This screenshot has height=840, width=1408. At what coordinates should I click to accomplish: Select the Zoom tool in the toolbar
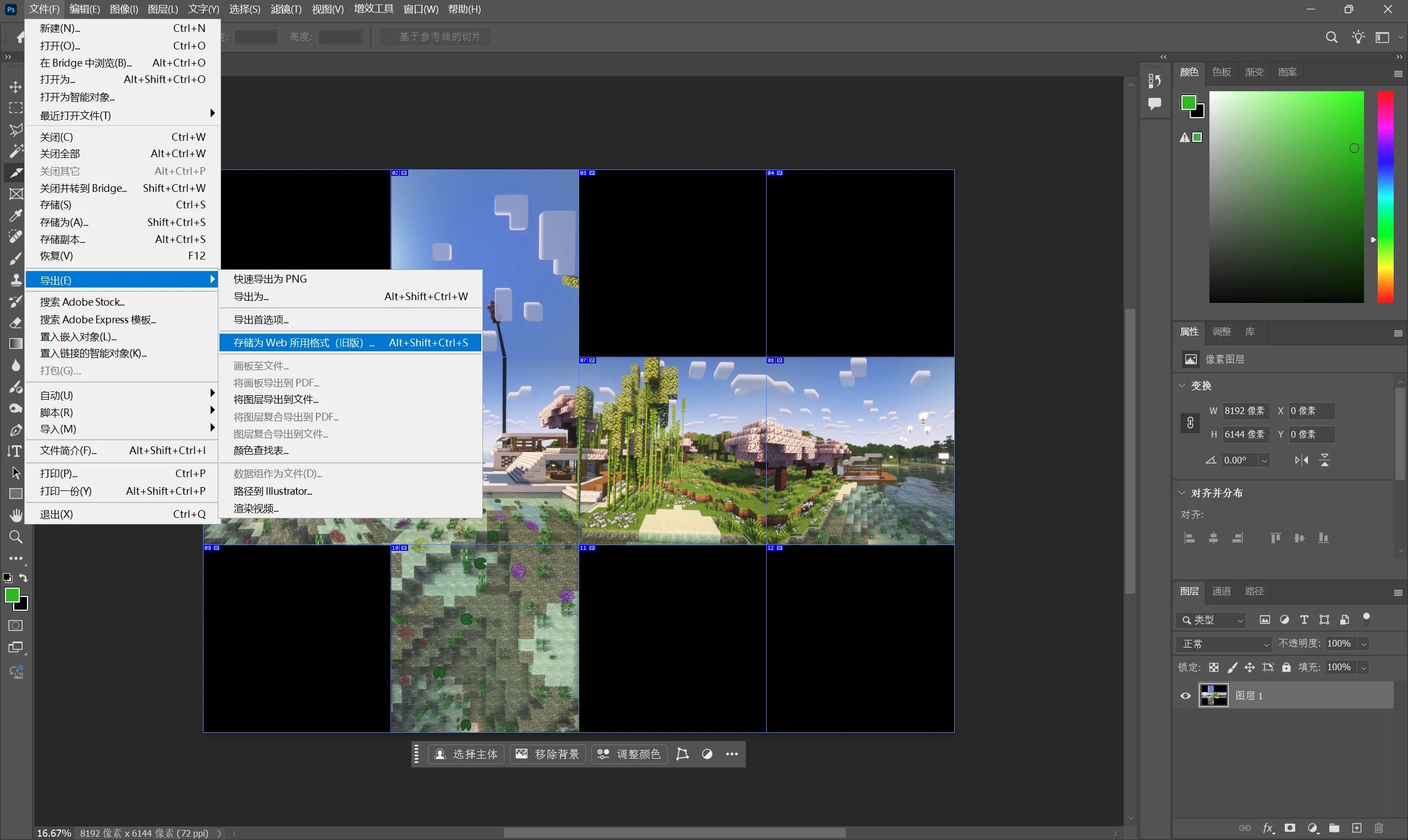click(x=16, y=537)
